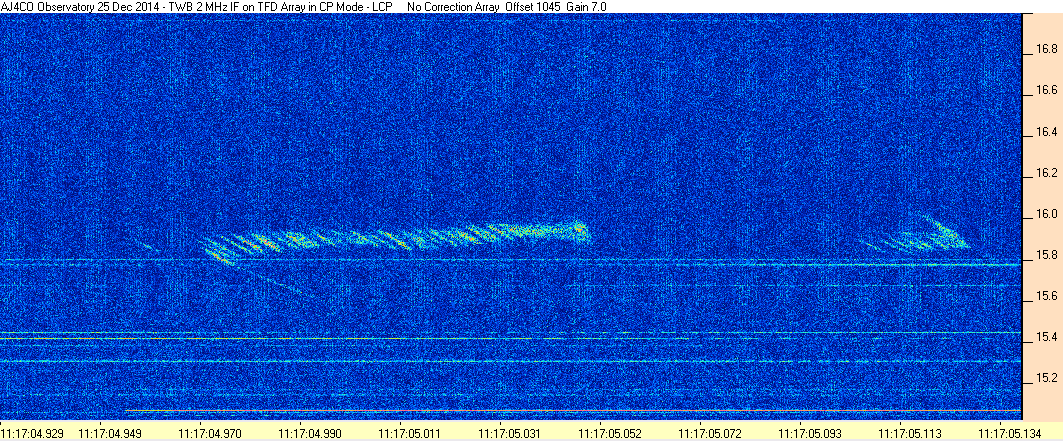Select the 11:17:05.072 time label
Screen dimensions: 1063x441
coord(709,432)
